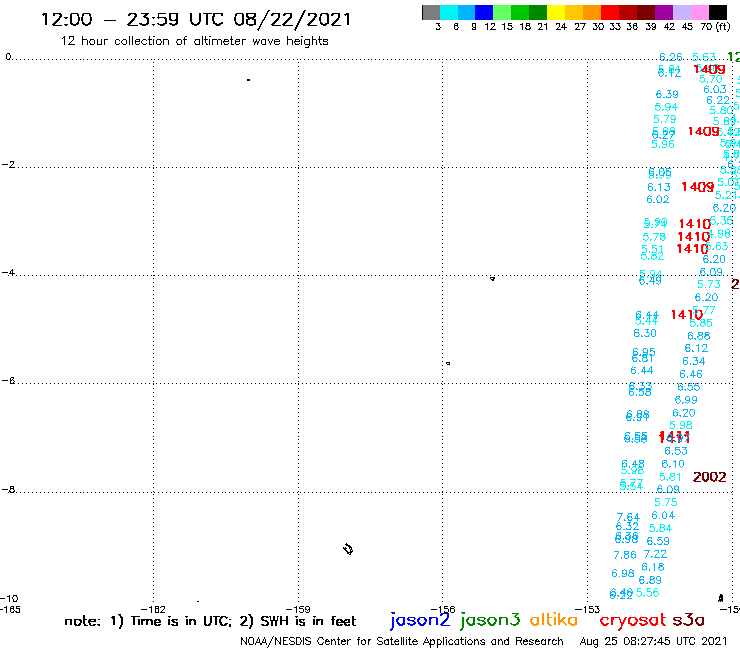Click the green 'jason3' satellite label
Screen dimensions: 740x650
pos(490,620)
